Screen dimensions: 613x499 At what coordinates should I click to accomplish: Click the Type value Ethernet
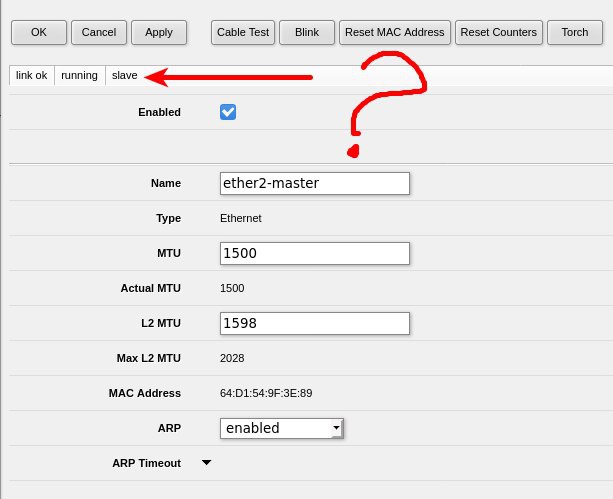tap(241, 218)
